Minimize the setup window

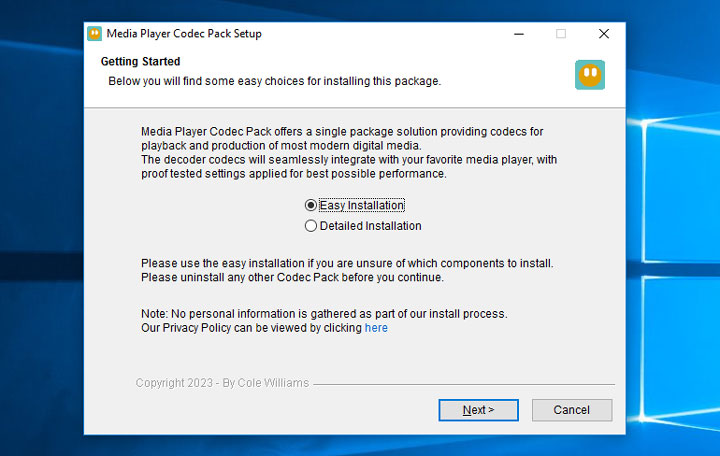coord(517,34)
